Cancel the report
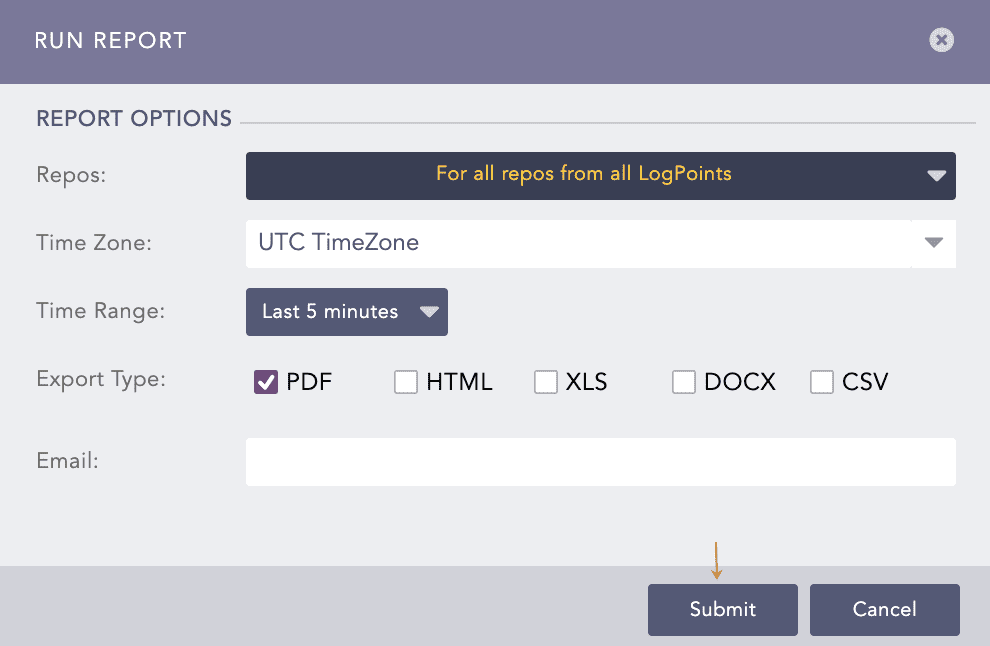Viewport: 990px width, 646px height. coord(884,609)
